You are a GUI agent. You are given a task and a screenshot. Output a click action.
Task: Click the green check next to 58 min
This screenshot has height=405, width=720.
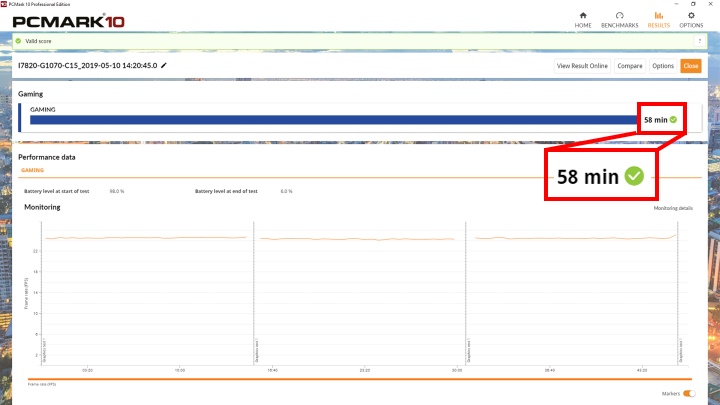pyautogui.click(x=673, y=120)
